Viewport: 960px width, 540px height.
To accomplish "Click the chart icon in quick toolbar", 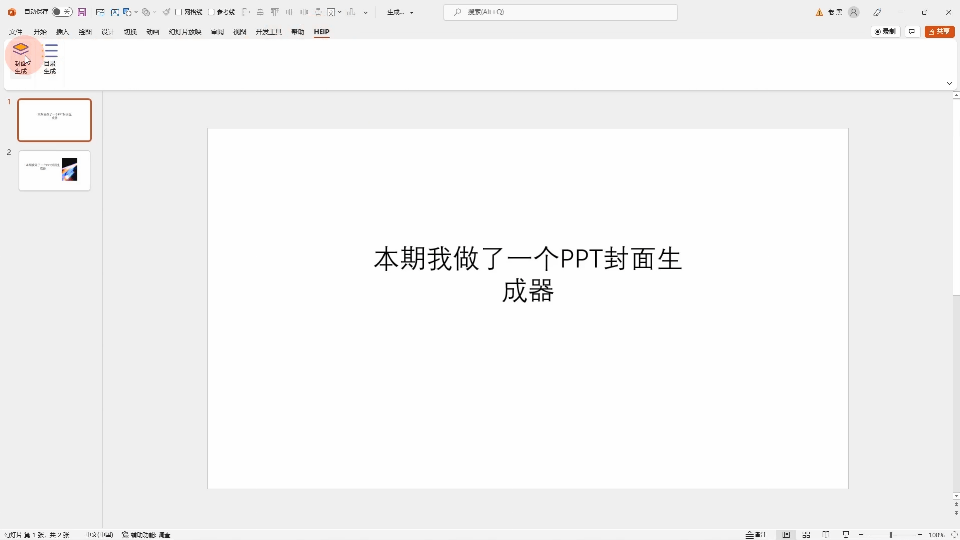I will pyautogui.click(x=351, y=12).
